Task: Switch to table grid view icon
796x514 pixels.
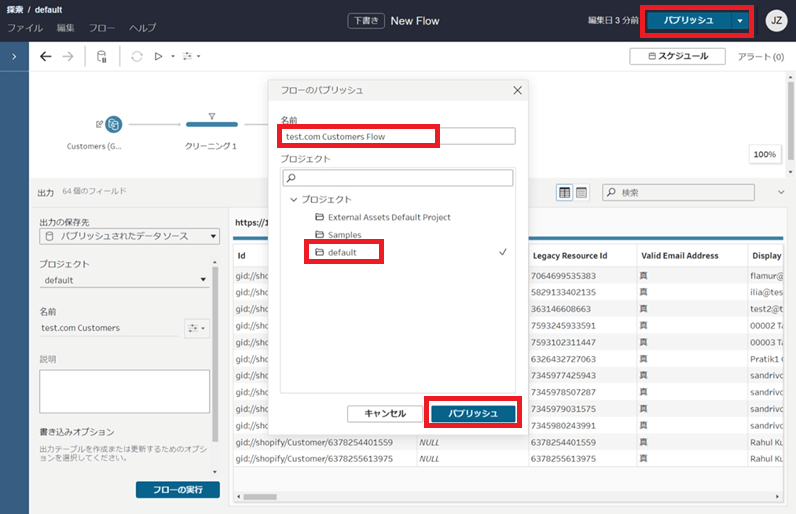Action: [x=565, y=192]
